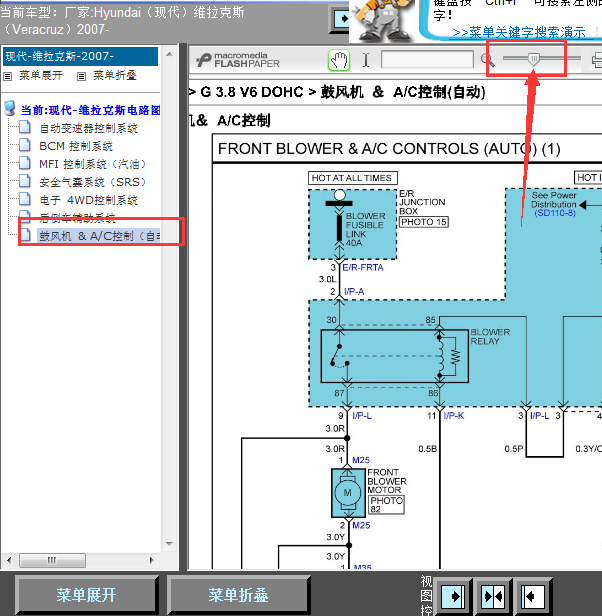Click the page icon beside 电子 4WD控制系统
This screenshot has width=602, height=616.
[x=25, y=200]
